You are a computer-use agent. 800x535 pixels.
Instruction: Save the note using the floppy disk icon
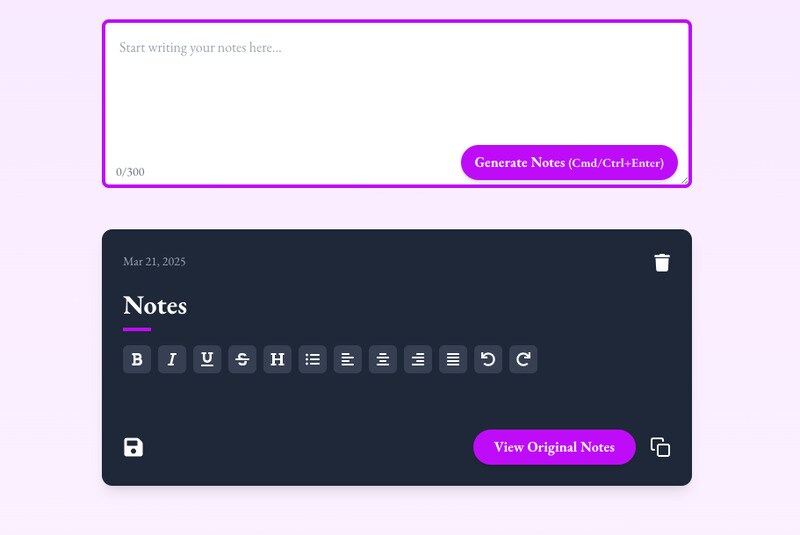pyautogui.click(x=134, y=447)
